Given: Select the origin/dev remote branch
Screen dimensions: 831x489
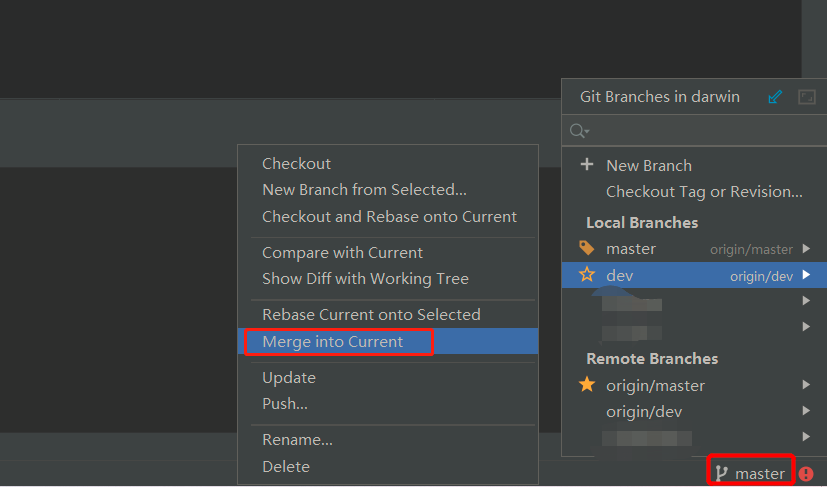Looking at the screenshot, I should (643, 412).
